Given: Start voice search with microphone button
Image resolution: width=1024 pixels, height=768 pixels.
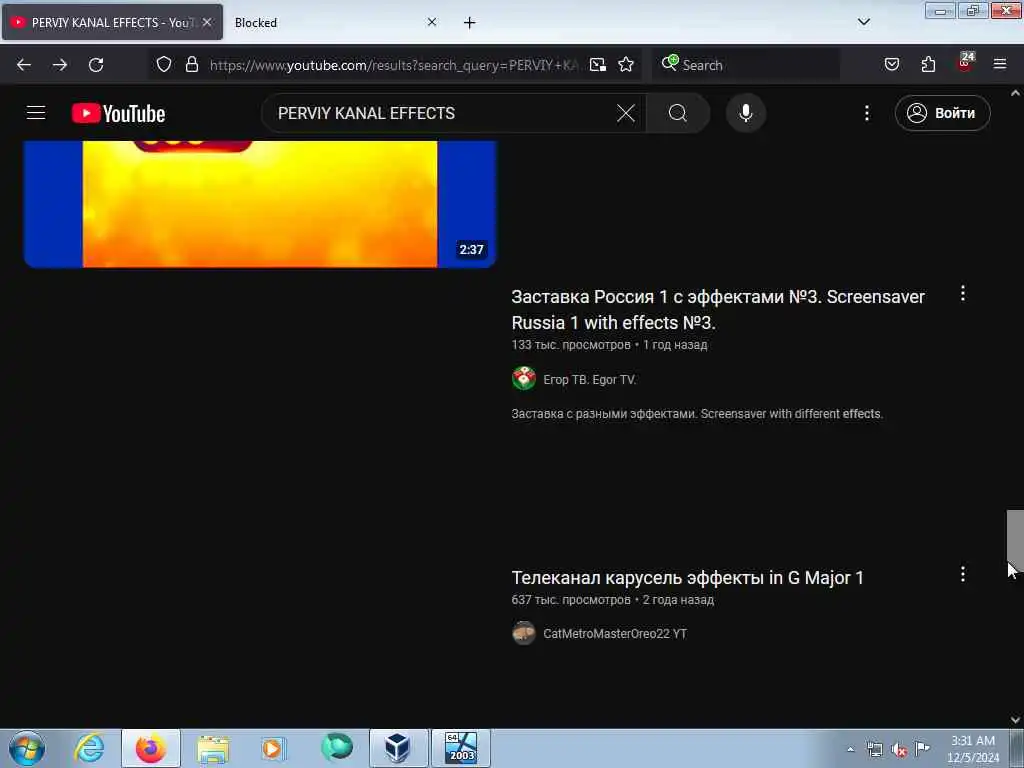Looking at the screenshot, I should tap(745, 113).
